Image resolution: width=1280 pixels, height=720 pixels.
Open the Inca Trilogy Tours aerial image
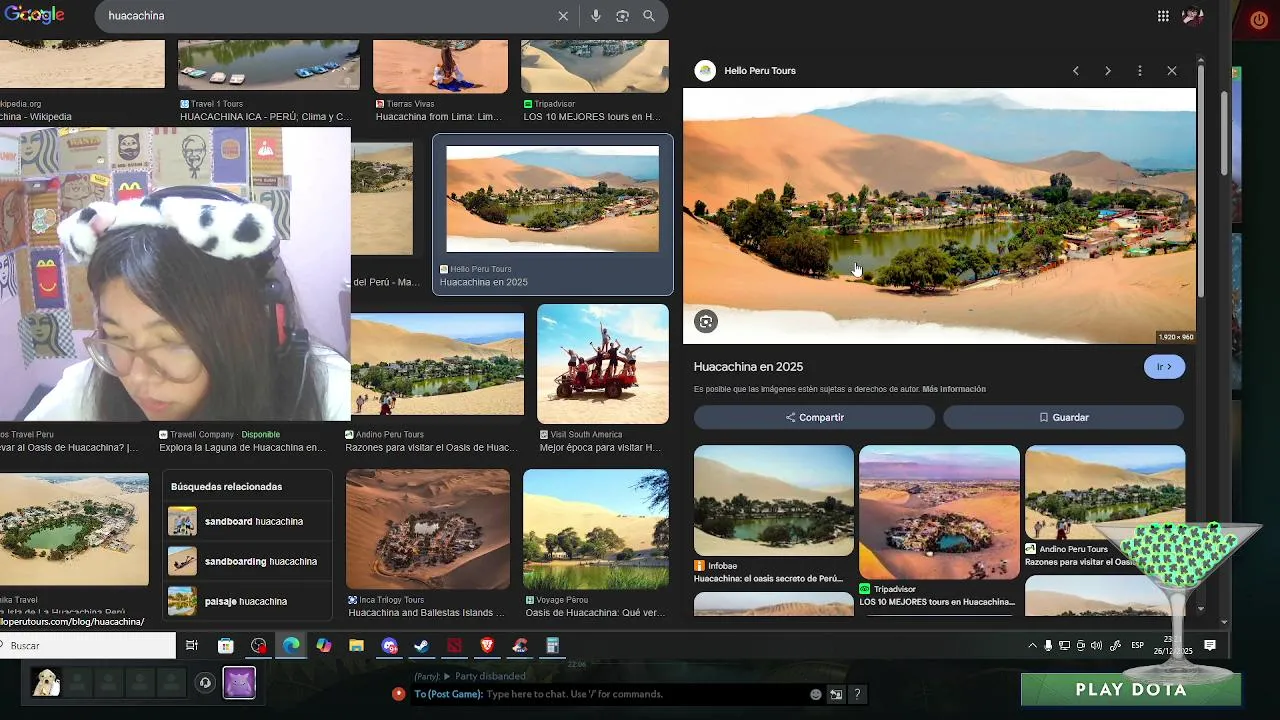428,529
